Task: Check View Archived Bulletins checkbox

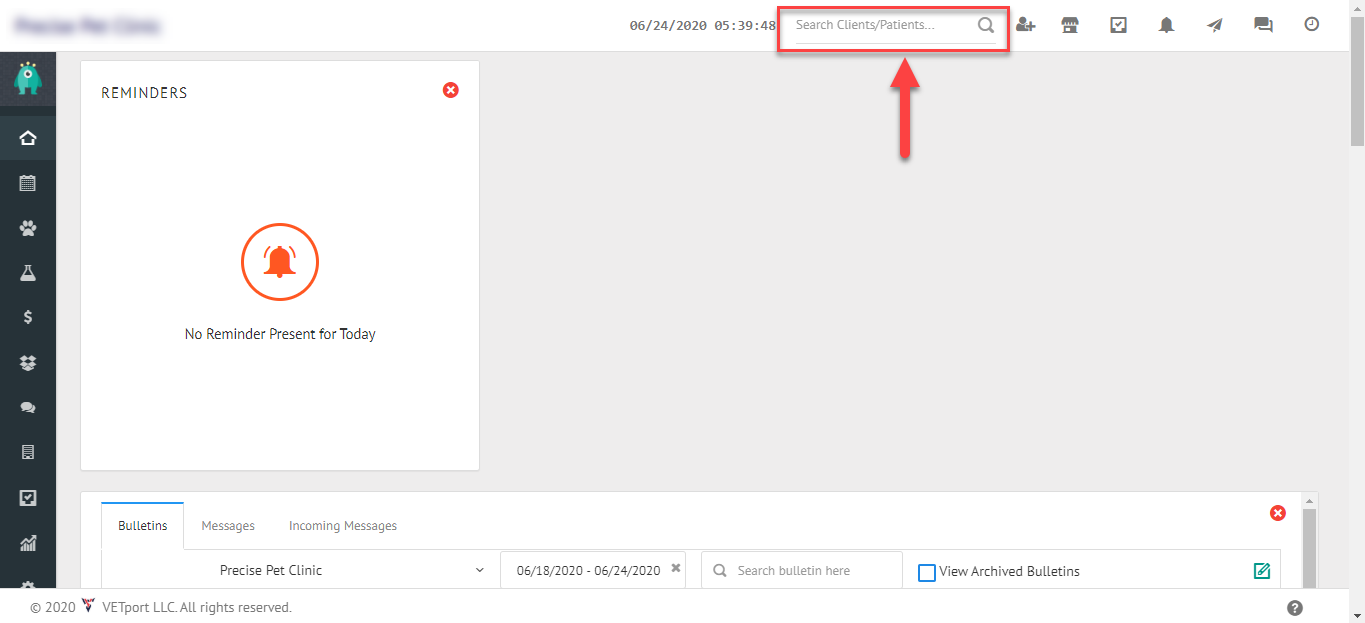Action: (927, 572)
